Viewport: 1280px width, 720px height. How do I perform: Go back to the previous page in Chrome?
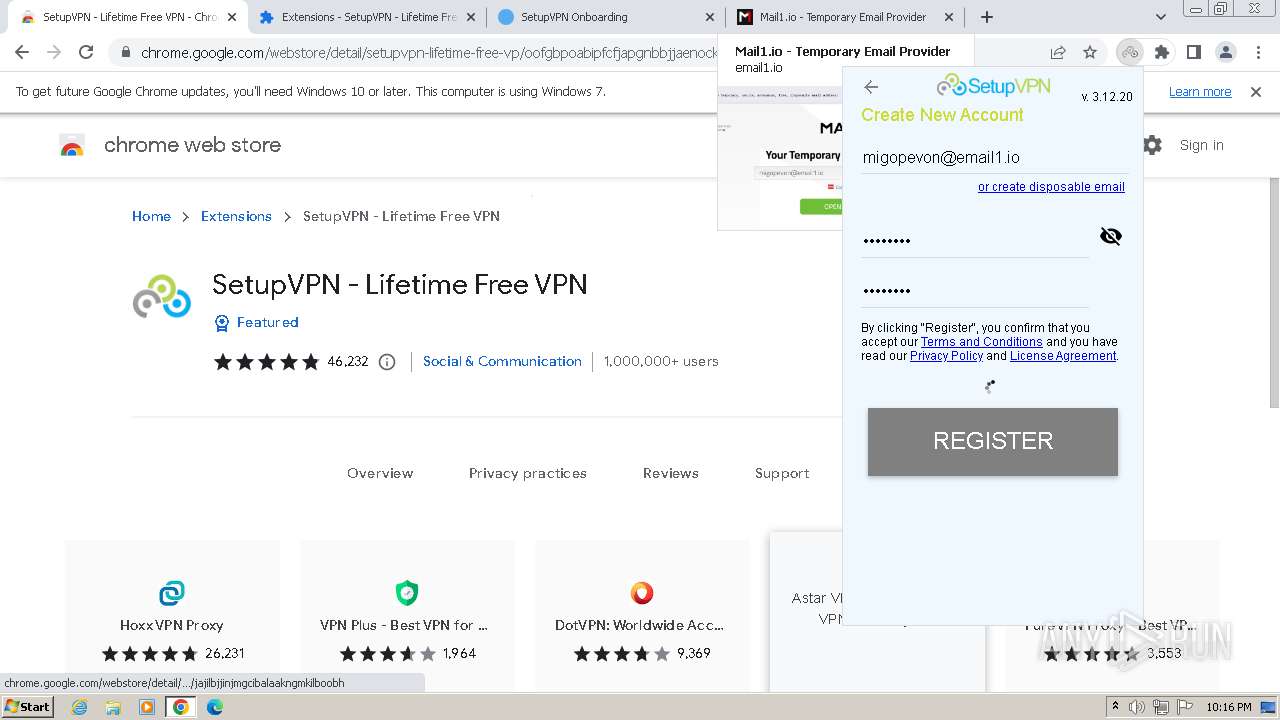click(22, 53)
